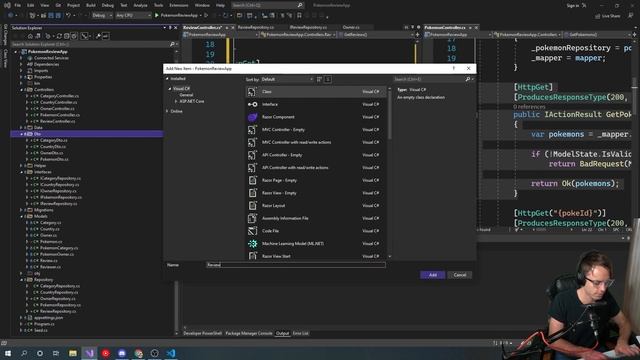Viewport: 640px width, 360px height.
Task: Open the Sort by Default dropdown
Action: click(287, 79)
